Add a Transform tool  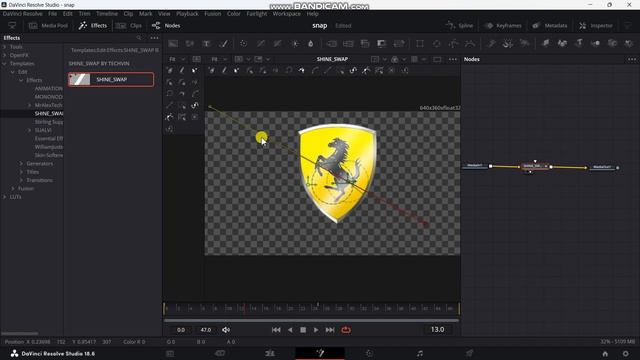pyautogui.click(x=399, y=43)
